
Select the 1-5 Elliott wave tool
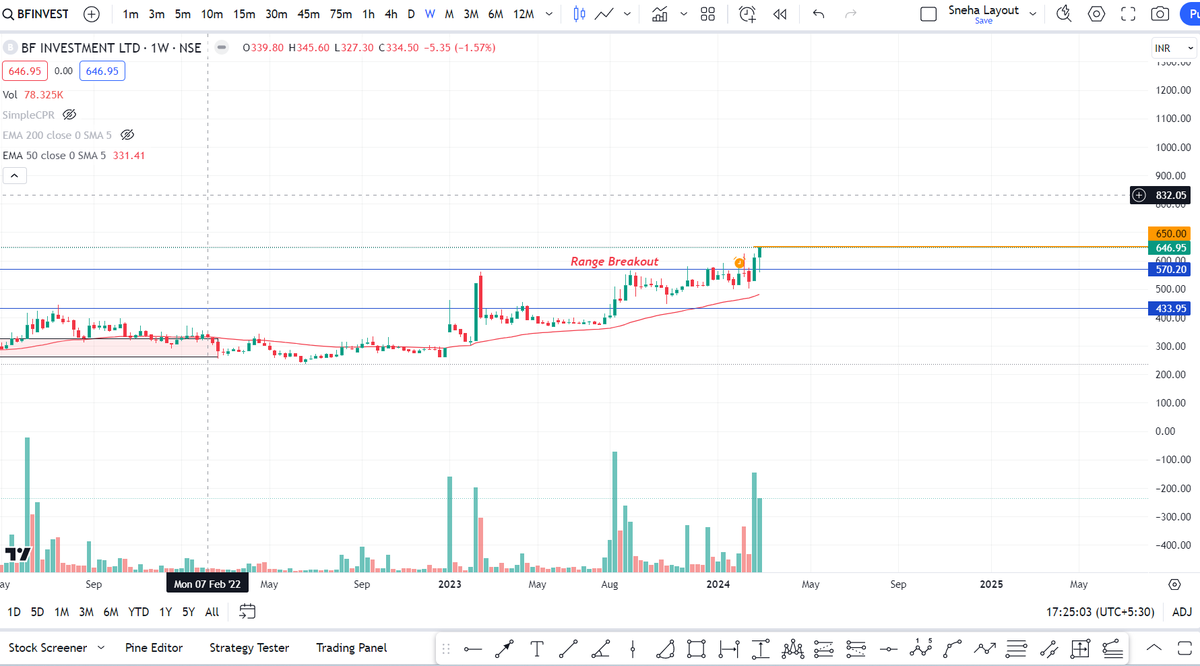tap(922, 648)
